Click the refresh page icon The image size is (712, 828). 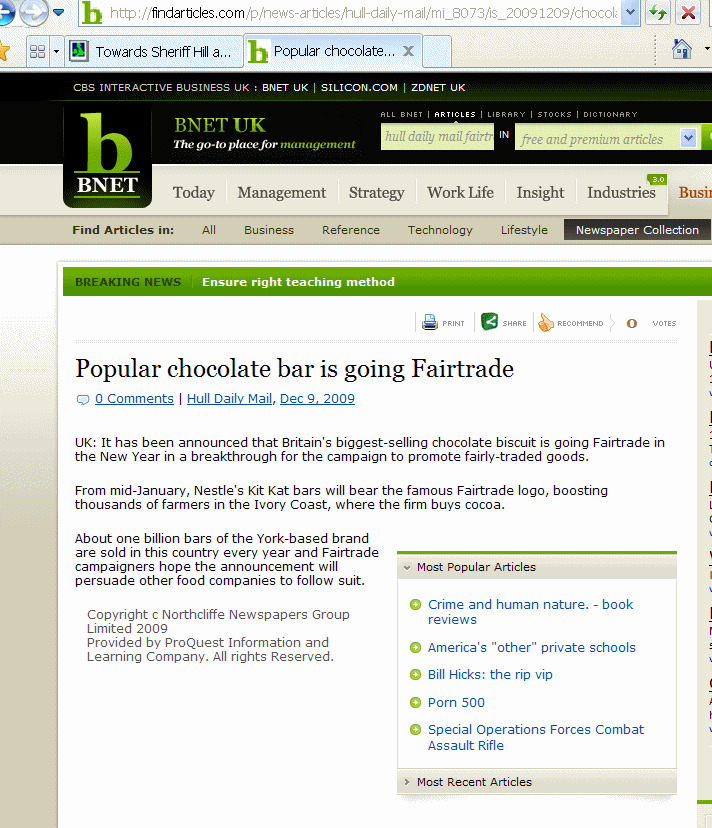(658, 13)
